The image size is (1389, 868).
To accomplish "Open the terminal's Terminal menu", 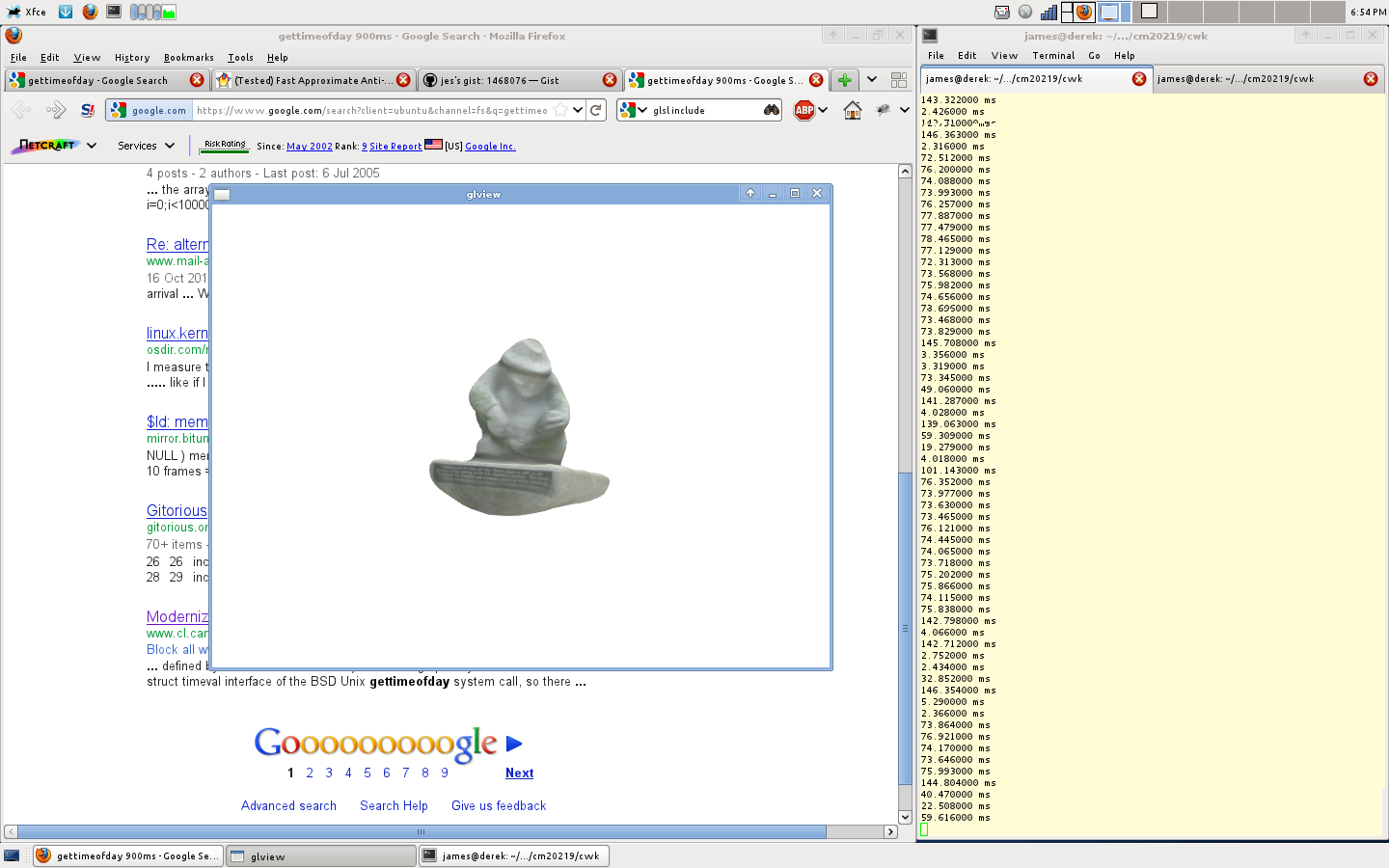I will click(1052, 56).
